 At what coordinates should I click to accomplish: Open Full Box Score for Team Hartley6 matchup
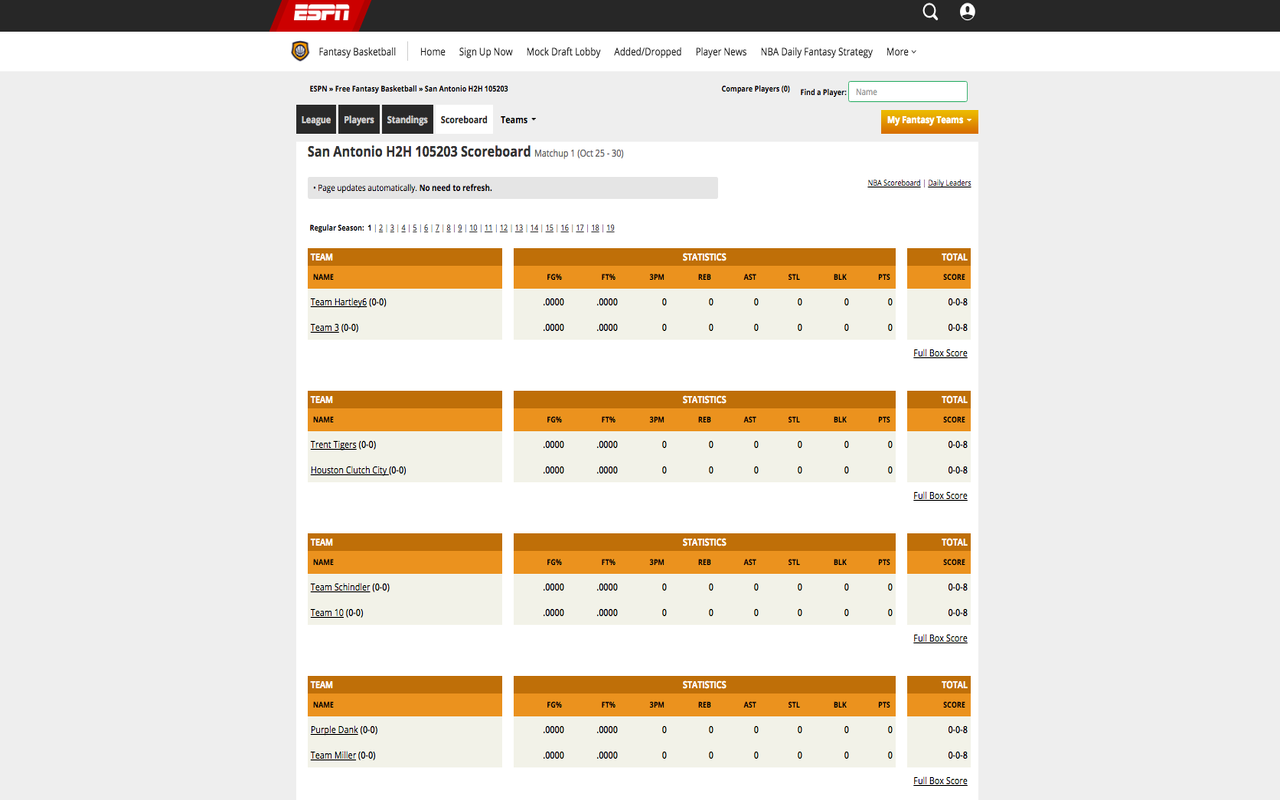[x=940, y=353]
